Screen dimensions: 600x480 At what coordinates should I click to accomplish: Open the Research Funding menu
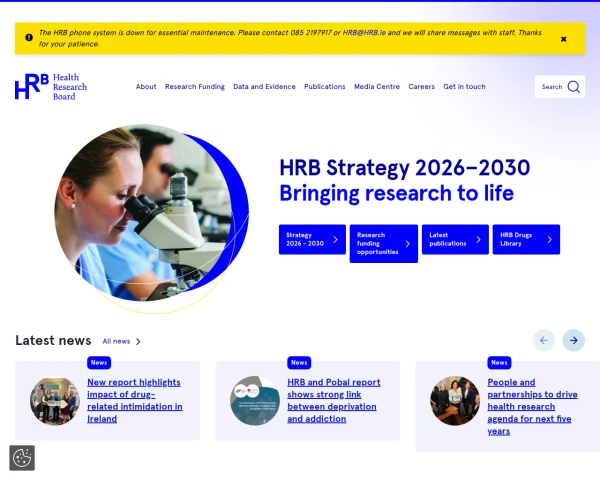coord(195,87)
